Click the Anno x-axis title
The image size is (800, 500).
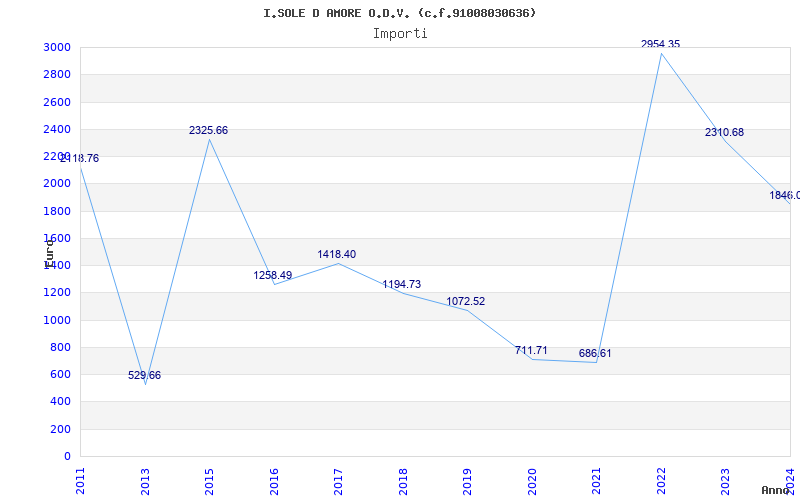(x=775, y=490)
